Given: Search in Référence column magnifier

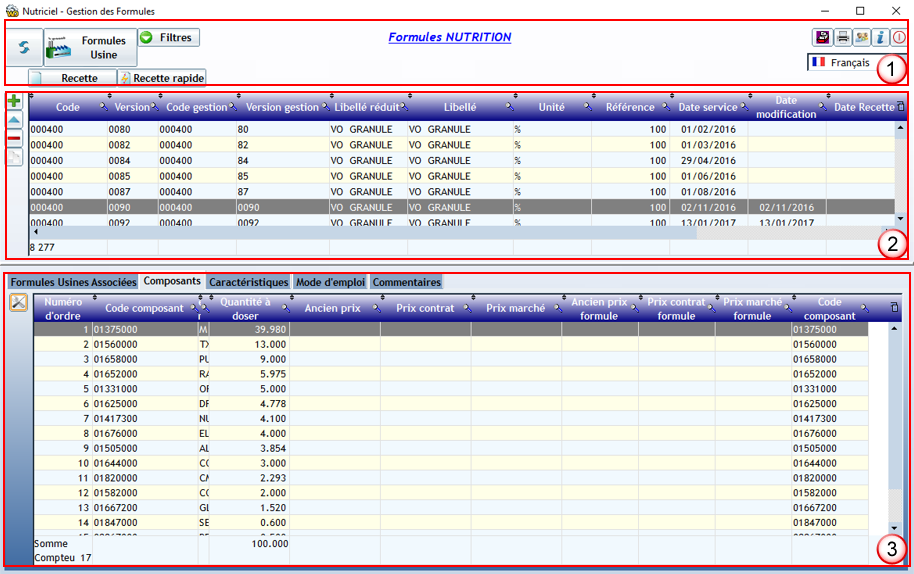Looking at the screenshot, I should tap(666, 107).
